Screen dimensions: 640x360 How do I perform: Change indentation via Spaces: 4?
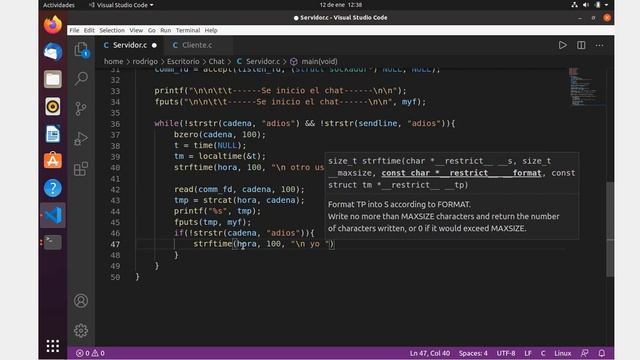coord(473,353)
